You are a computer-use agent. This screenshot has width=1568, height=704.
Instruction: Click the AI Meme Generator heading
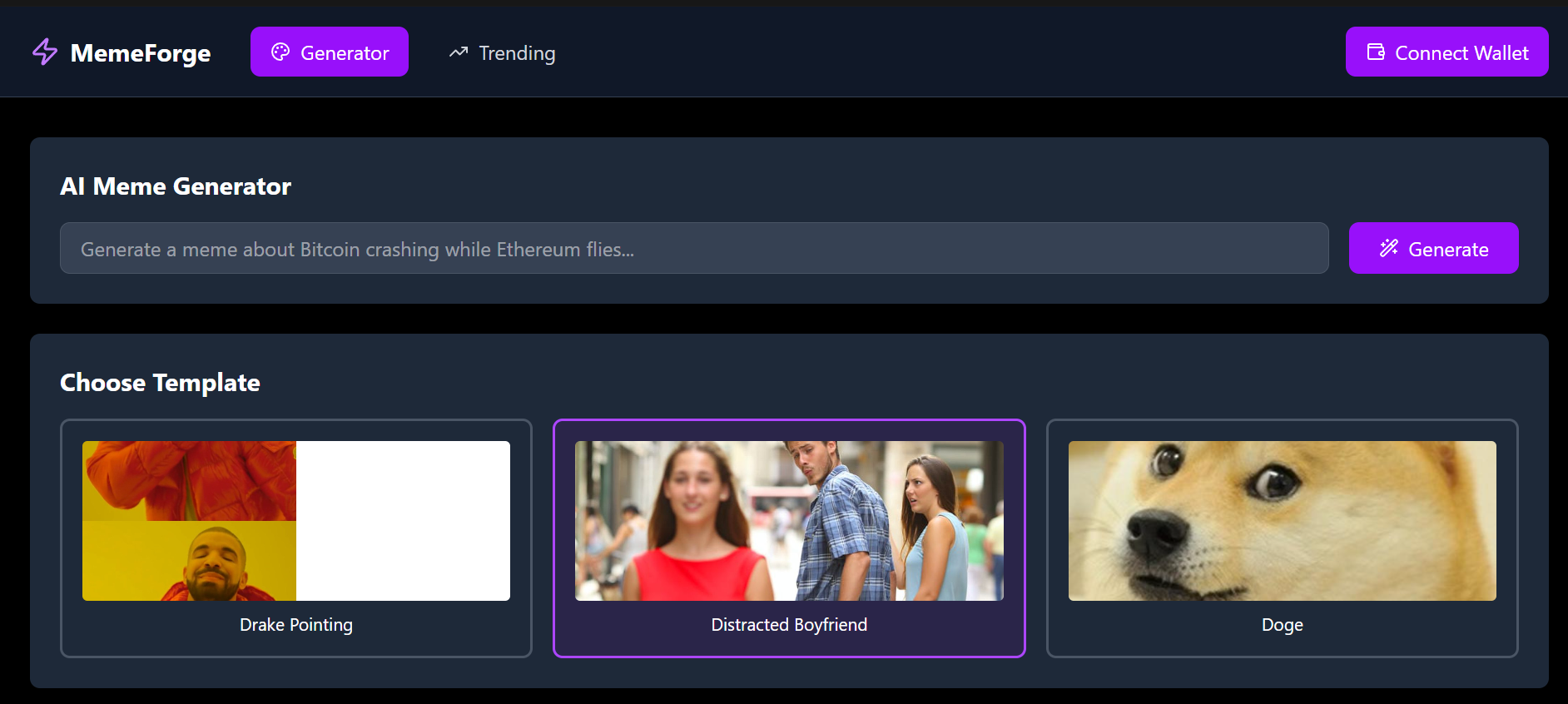(x=176, y=186)
